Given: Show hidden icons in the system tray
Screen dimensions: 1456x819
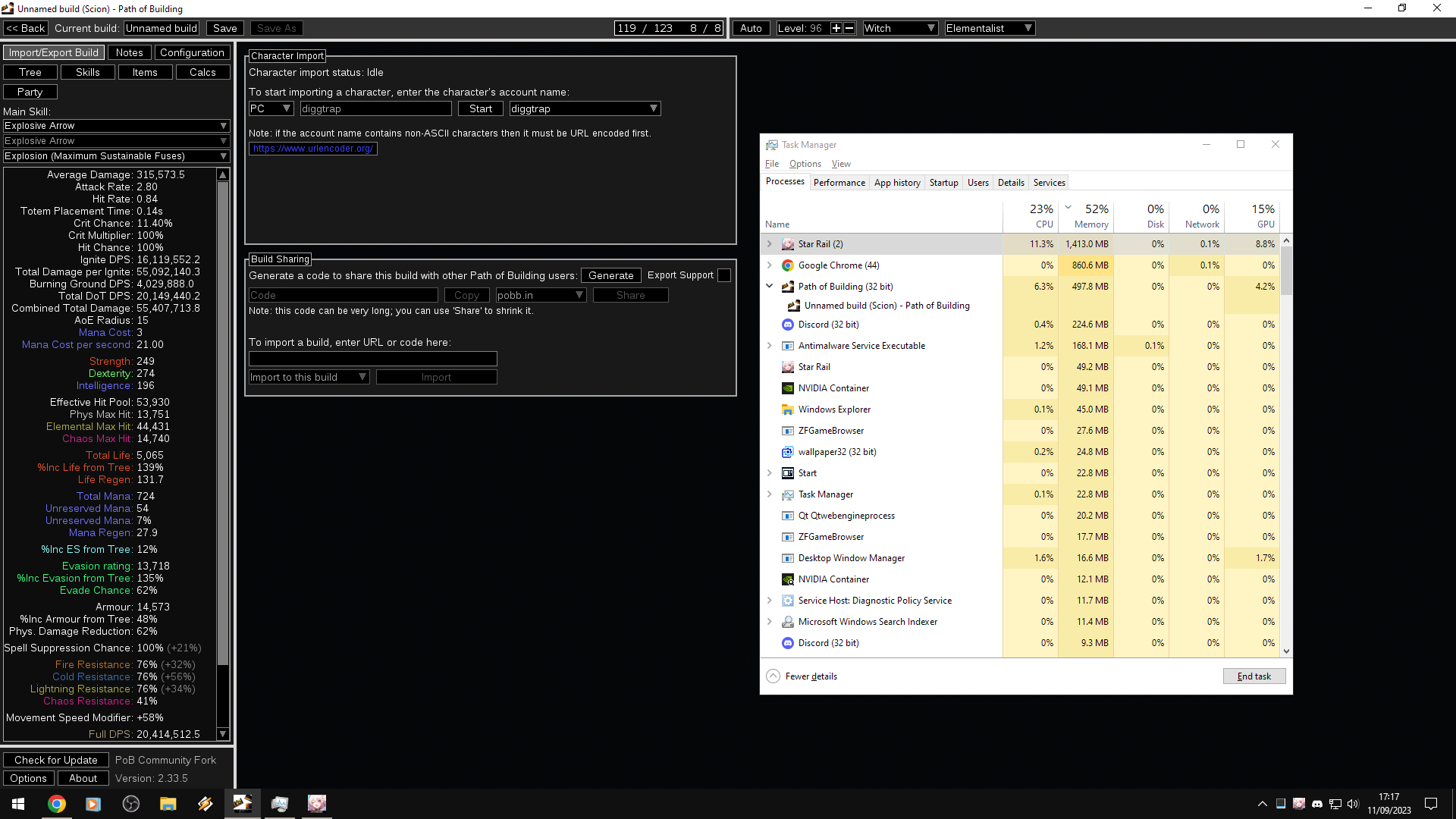Looking at the screenshot, I should (1262, 804).
